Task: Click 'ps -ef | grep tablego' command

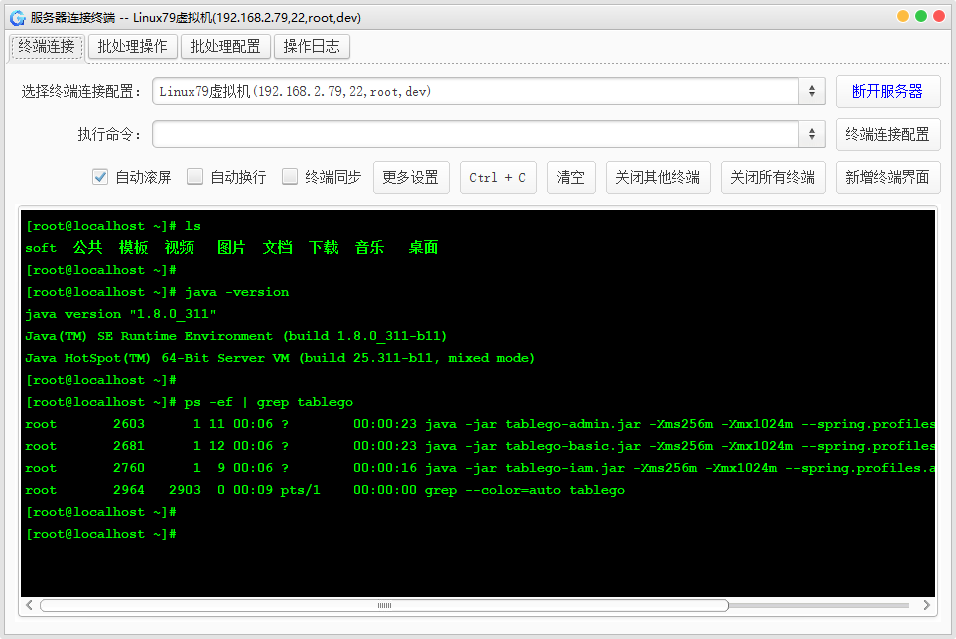Action: (x=269, y=402)
